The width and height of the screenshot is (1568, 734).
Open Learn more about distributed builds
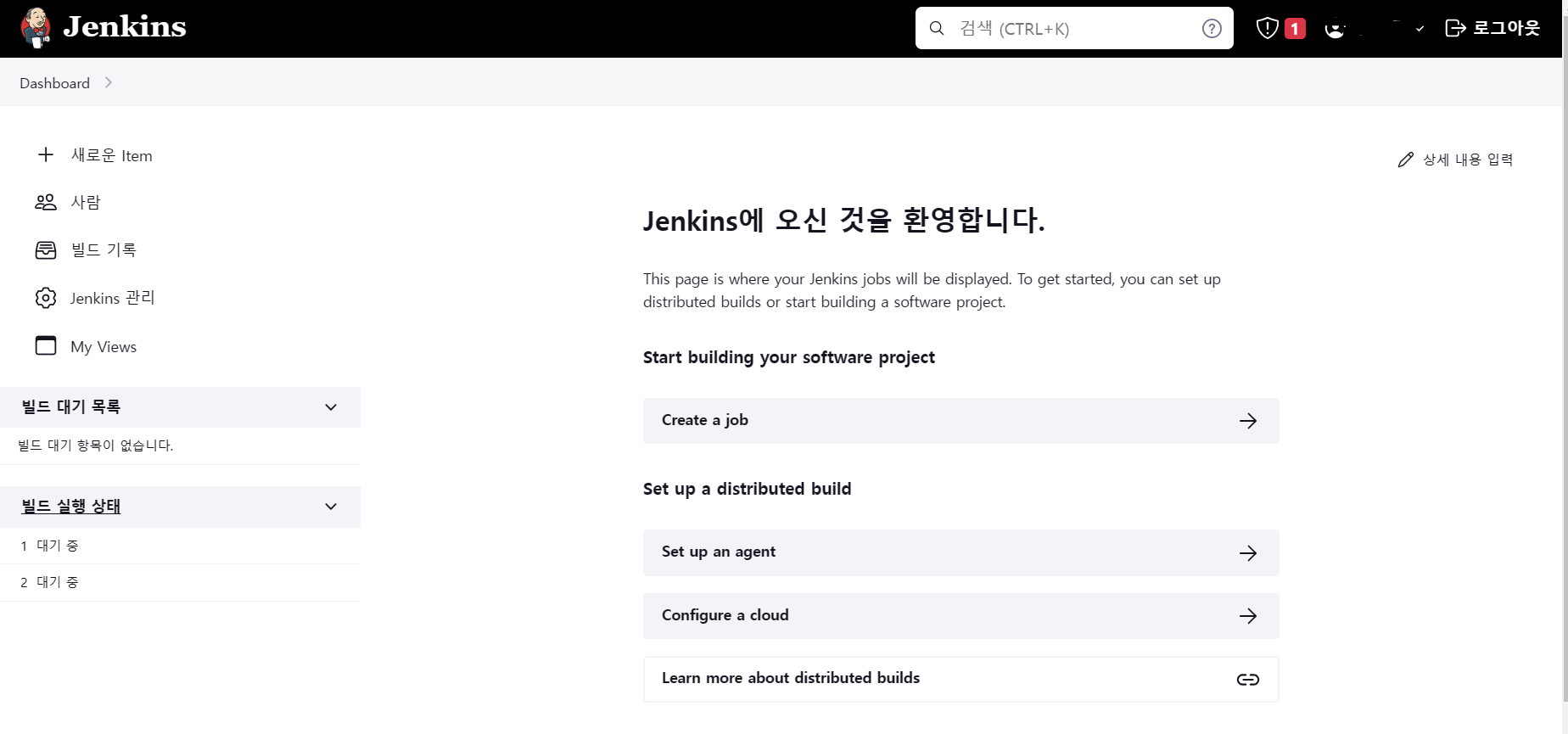click(960, 679)
